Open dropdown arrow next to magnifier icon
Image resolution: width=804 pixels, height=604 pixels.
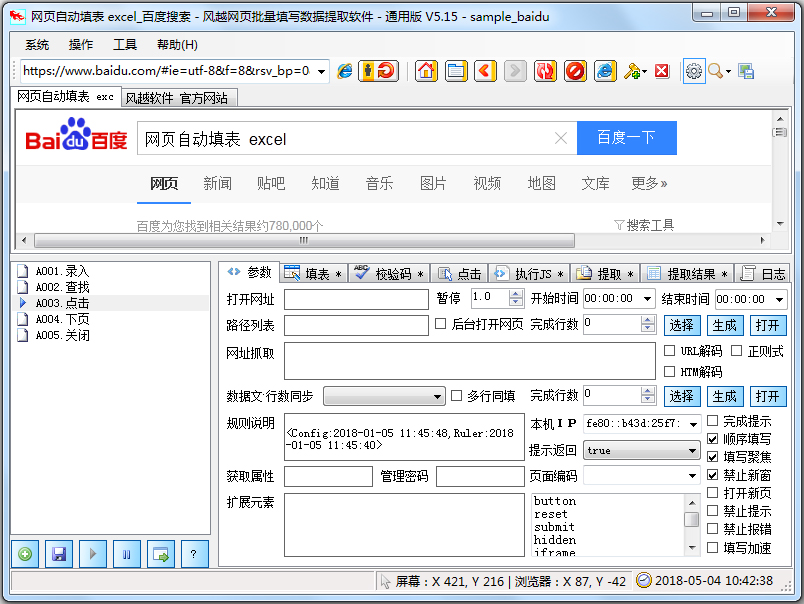point(728,71)
